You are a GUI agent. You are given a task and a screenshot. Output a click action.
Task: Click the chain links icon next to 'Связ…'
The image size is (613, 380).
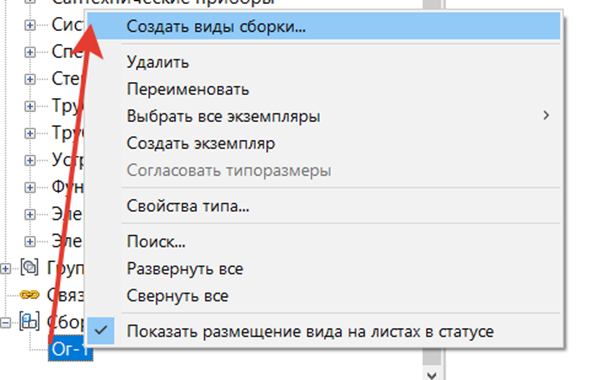pos(29,295)
